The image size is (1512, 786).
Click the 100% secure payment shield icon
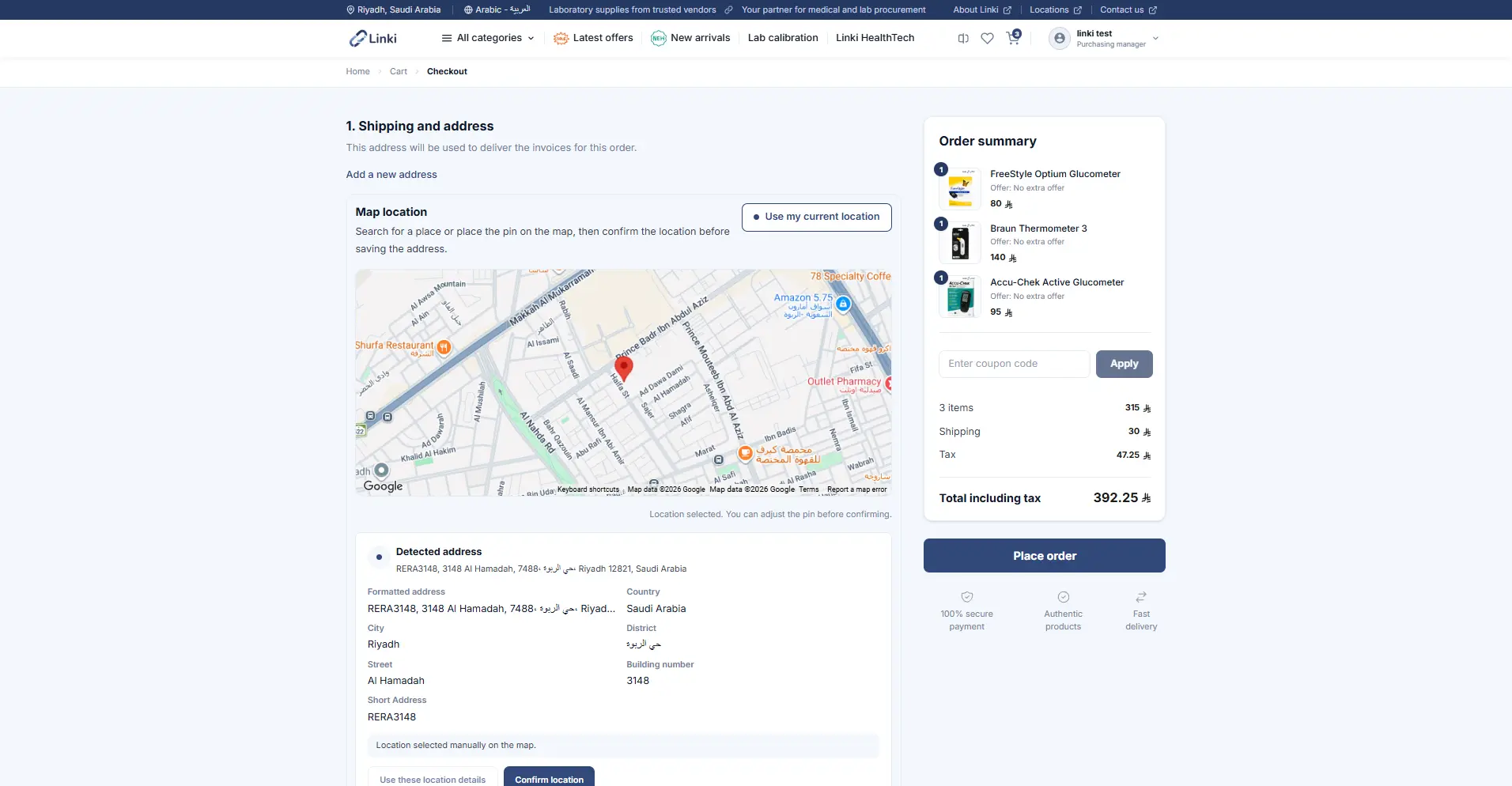[967, 597]
